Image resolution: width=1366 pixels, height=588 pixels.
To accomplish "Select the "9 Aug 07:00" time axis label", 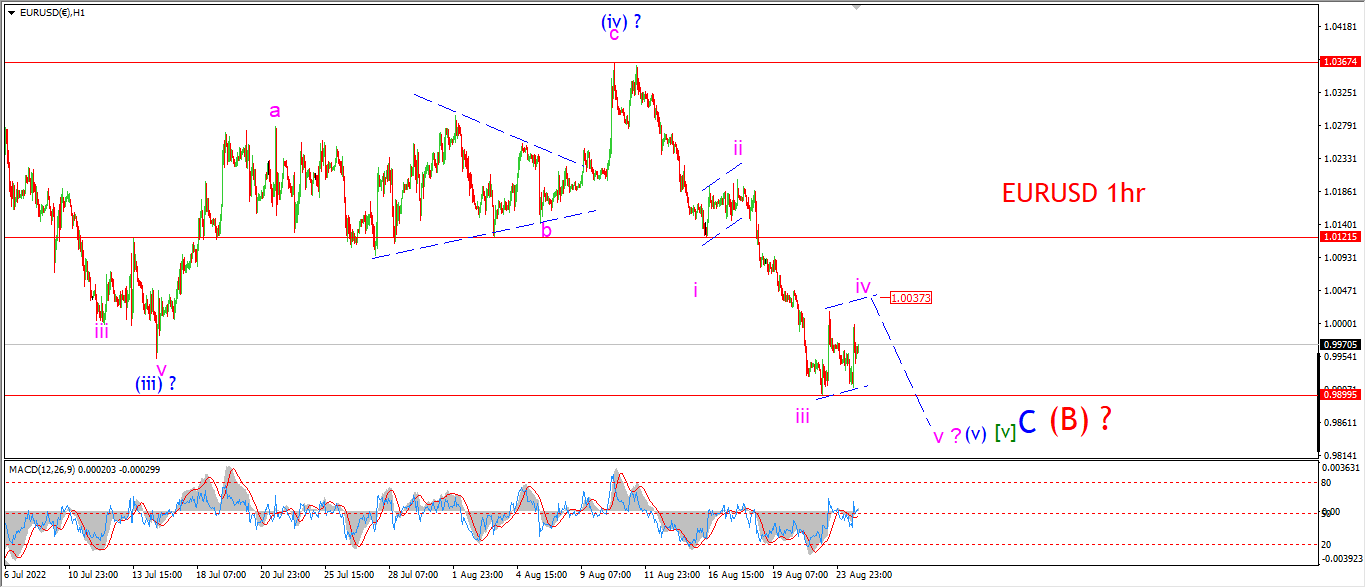I will pyautogui.click(x=607, y=575).
